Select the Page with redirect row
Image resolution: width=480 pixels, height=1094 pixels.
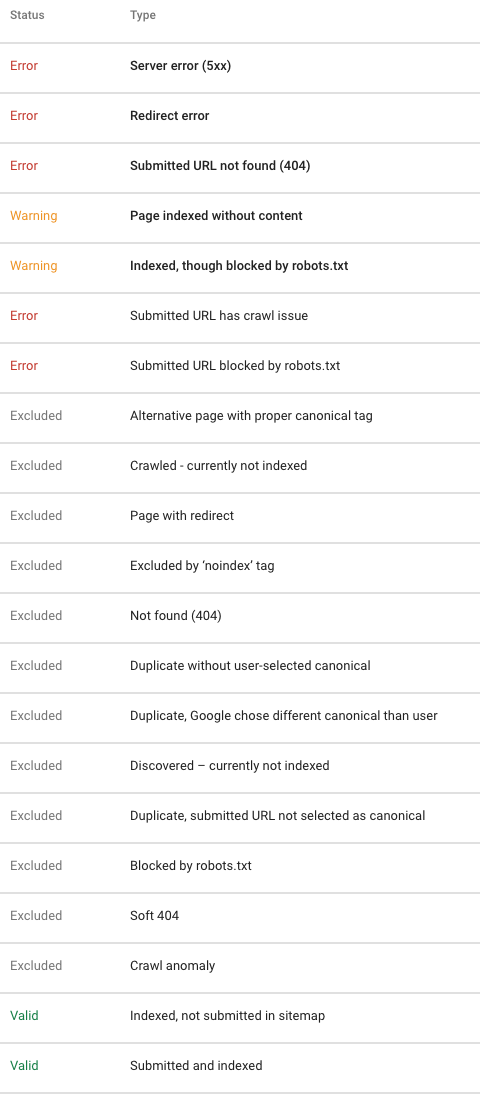[x=240, y=516]
